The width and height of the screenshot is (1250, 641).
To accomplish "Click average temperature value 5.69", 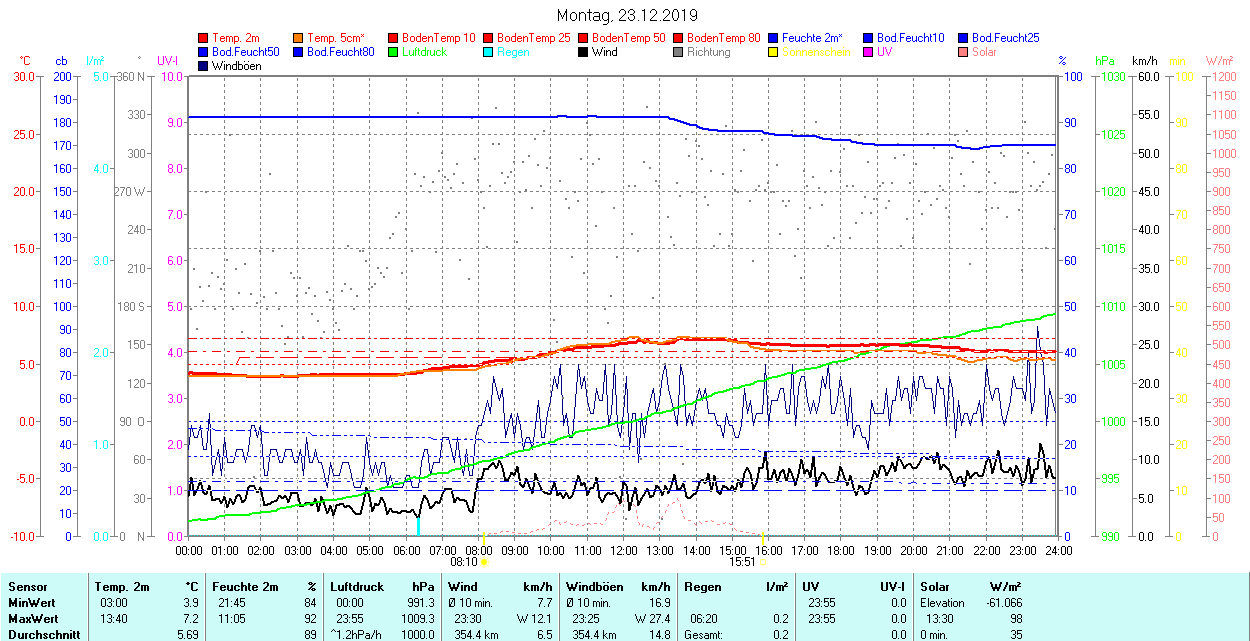I will pos(189,635).
